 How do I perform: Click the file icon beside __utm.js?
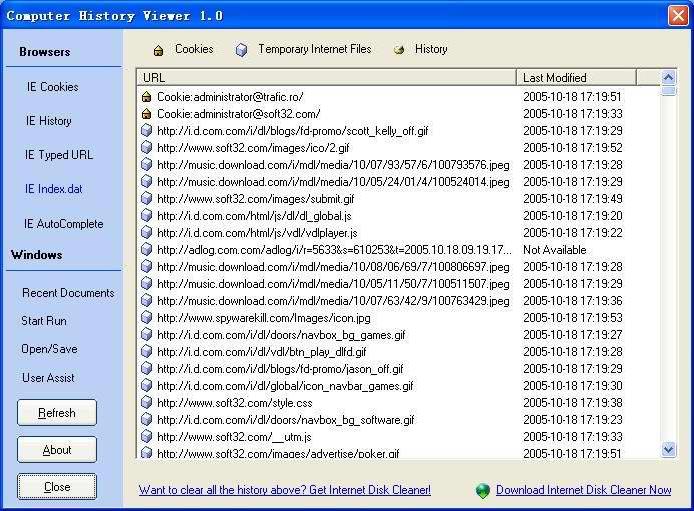147,437
